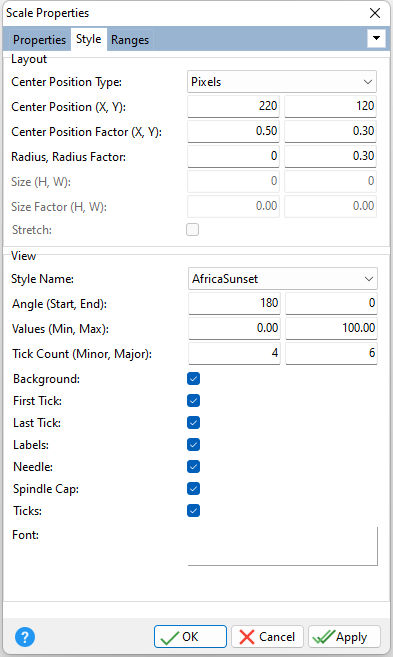Select the Style tab
Screen dimensions: 393x657
tap(88, 39)
